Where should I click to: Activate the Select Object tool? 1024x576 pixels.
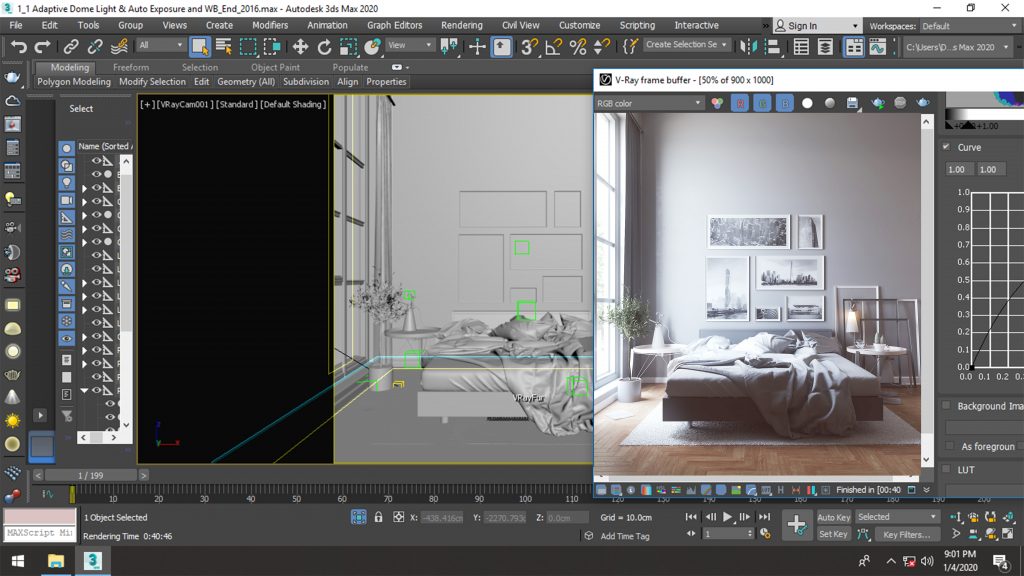click(x=199, y=46)
